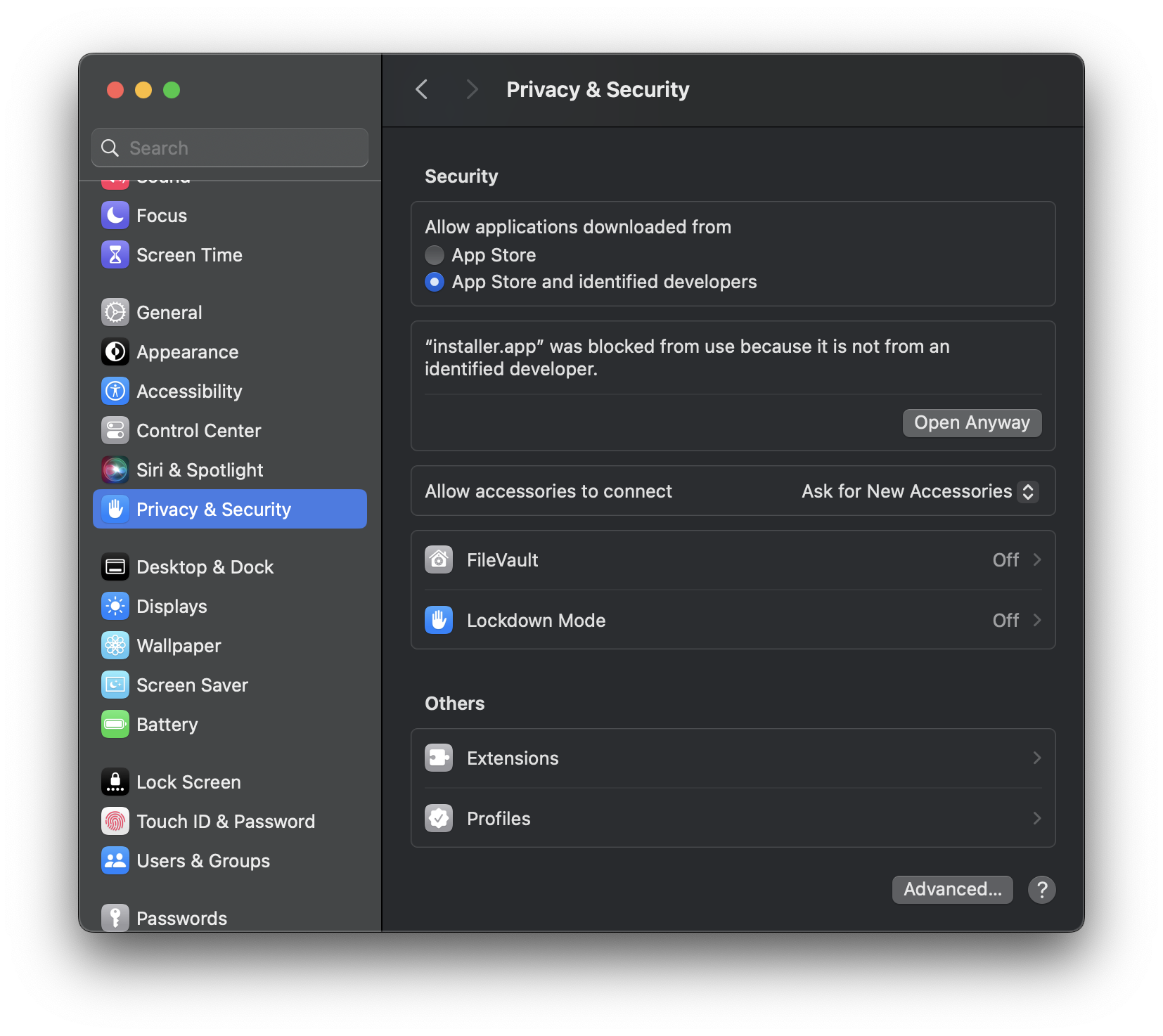Go forward with the right arrow
The image size is (1163, 1036).
coord(472,89)
